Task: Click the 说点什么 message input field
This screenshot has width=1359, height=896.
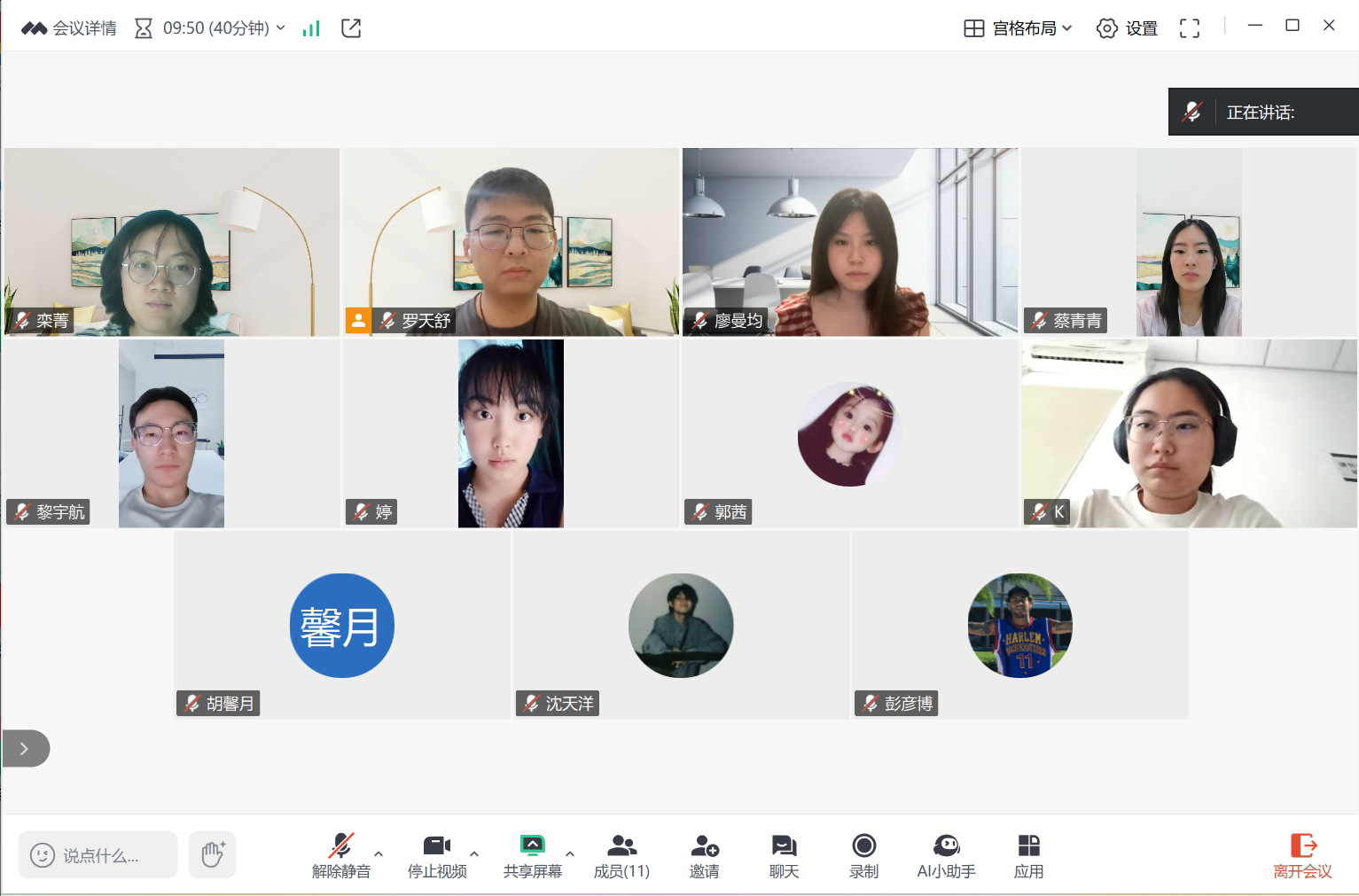Action: point(98,855)
